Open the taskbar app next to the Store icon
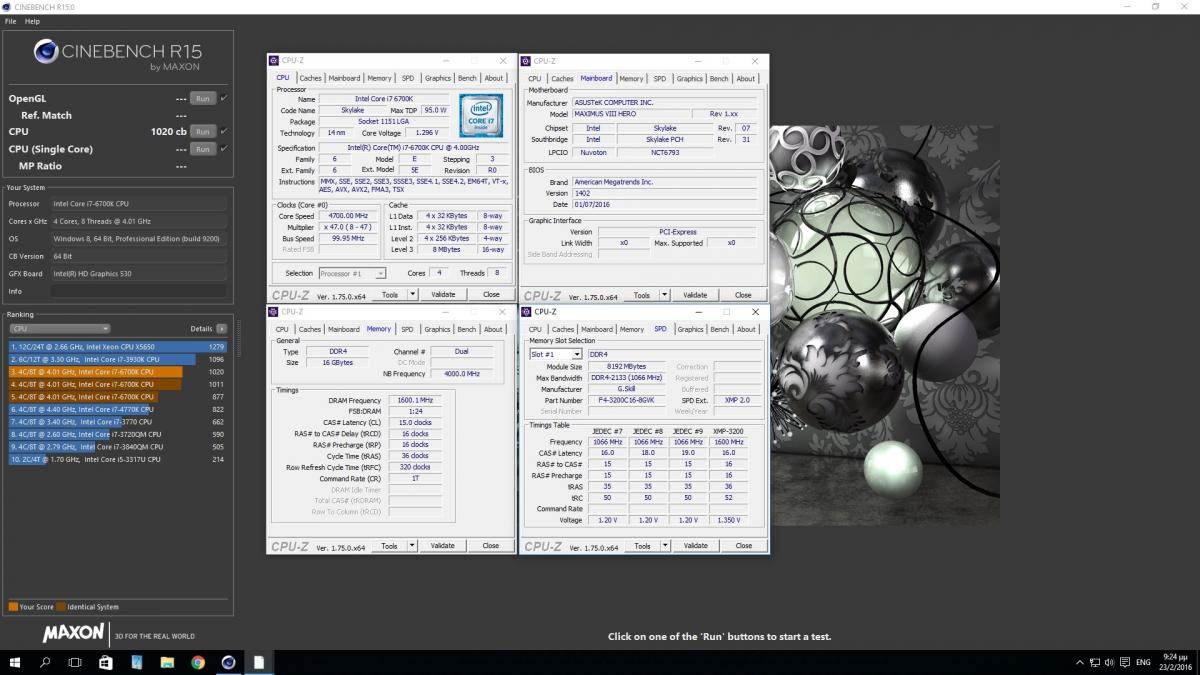The height and width of the screenshot is (675, 1200). (x=137, y=662)
